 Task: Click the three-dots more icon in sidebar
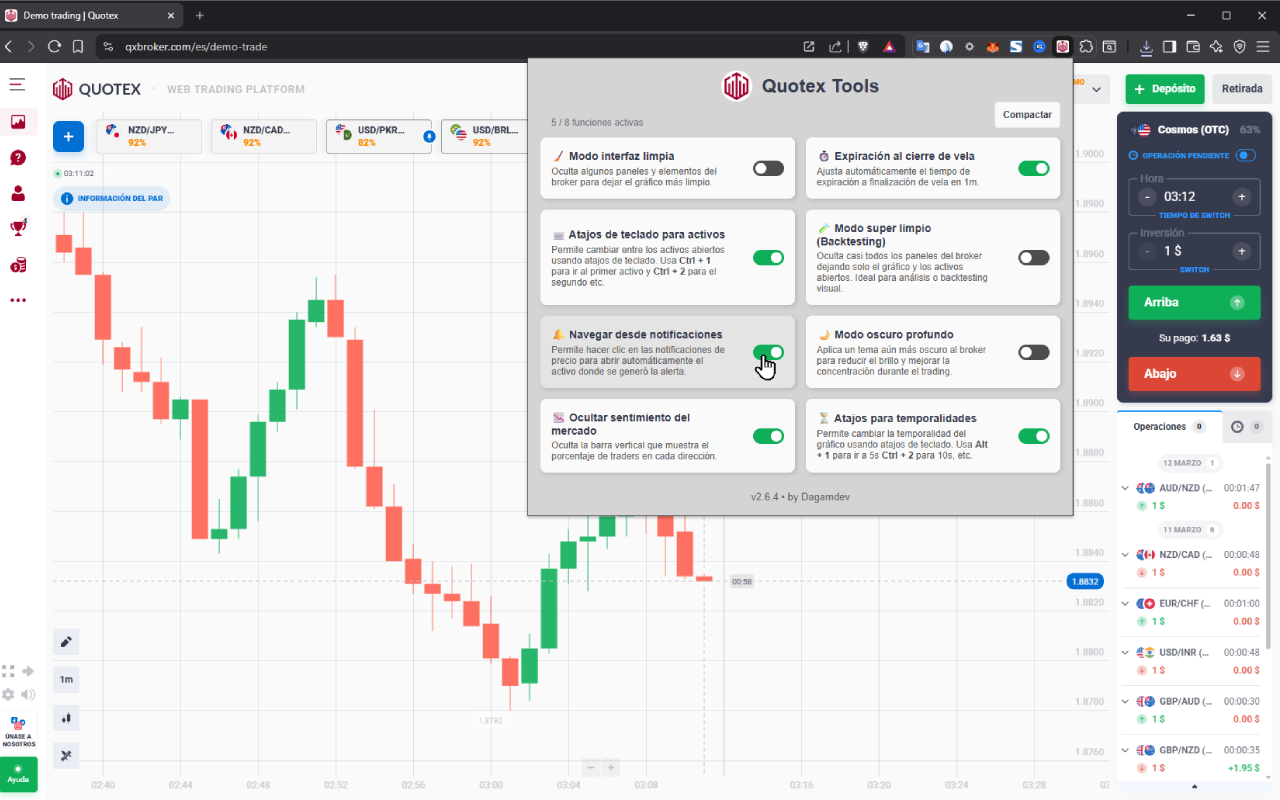(x=18, y=300)
